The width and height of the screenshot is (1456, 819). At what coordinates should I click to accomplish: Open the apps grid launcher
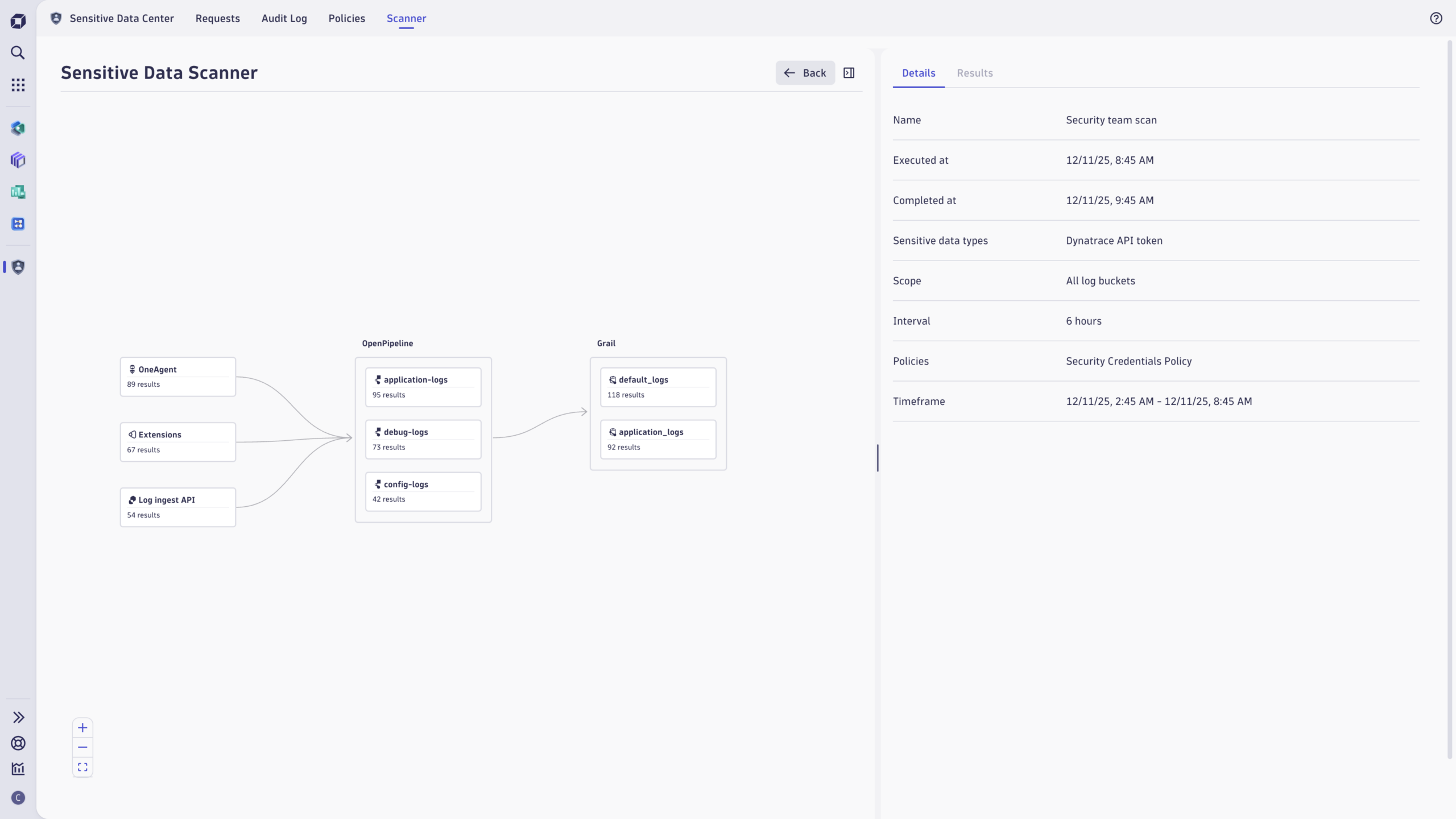[18, 85]
